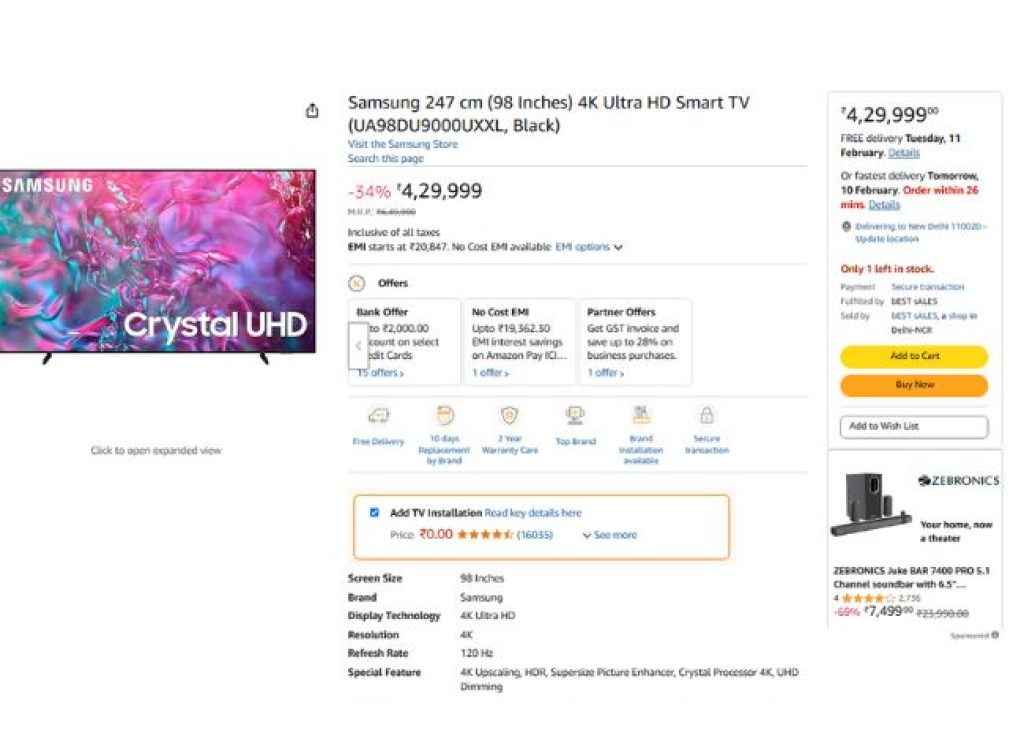Expand See more under TV Installation

[609, 535]
